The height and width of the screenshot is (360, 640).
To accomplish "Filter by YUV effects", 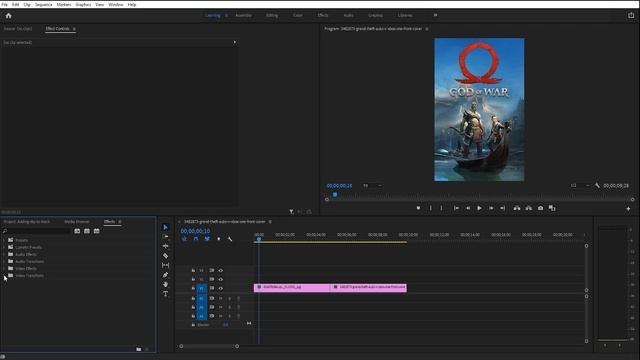I will (97, 231).
